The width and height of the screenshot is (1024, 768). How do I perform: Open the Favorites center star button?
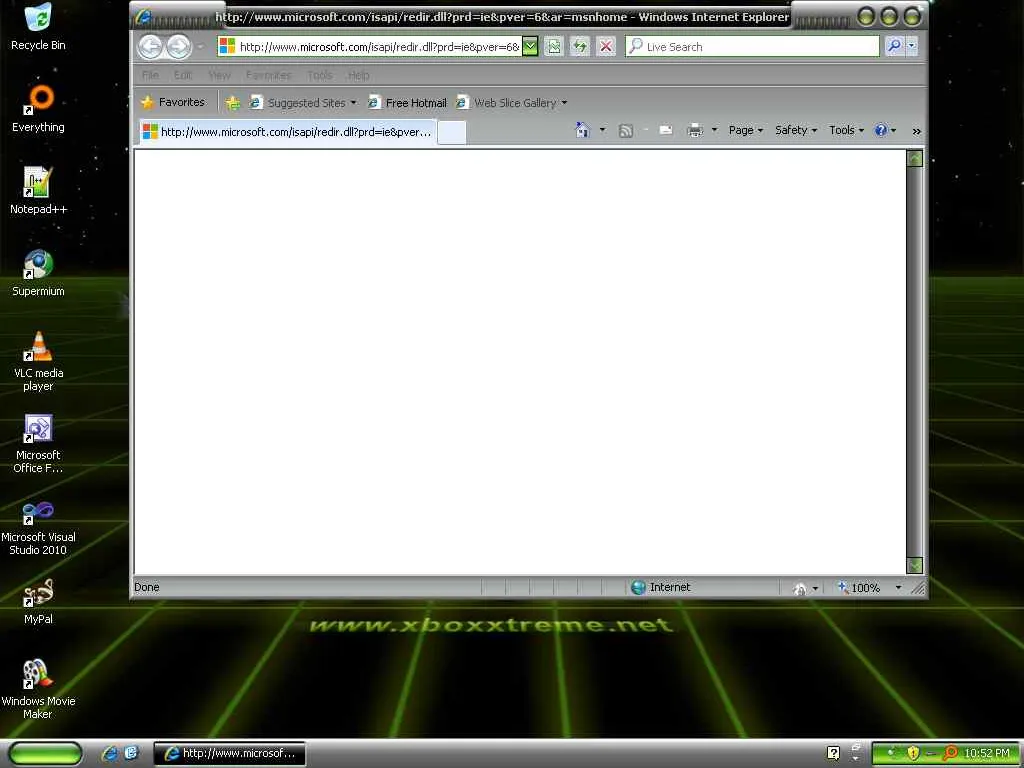click(173, 102)
